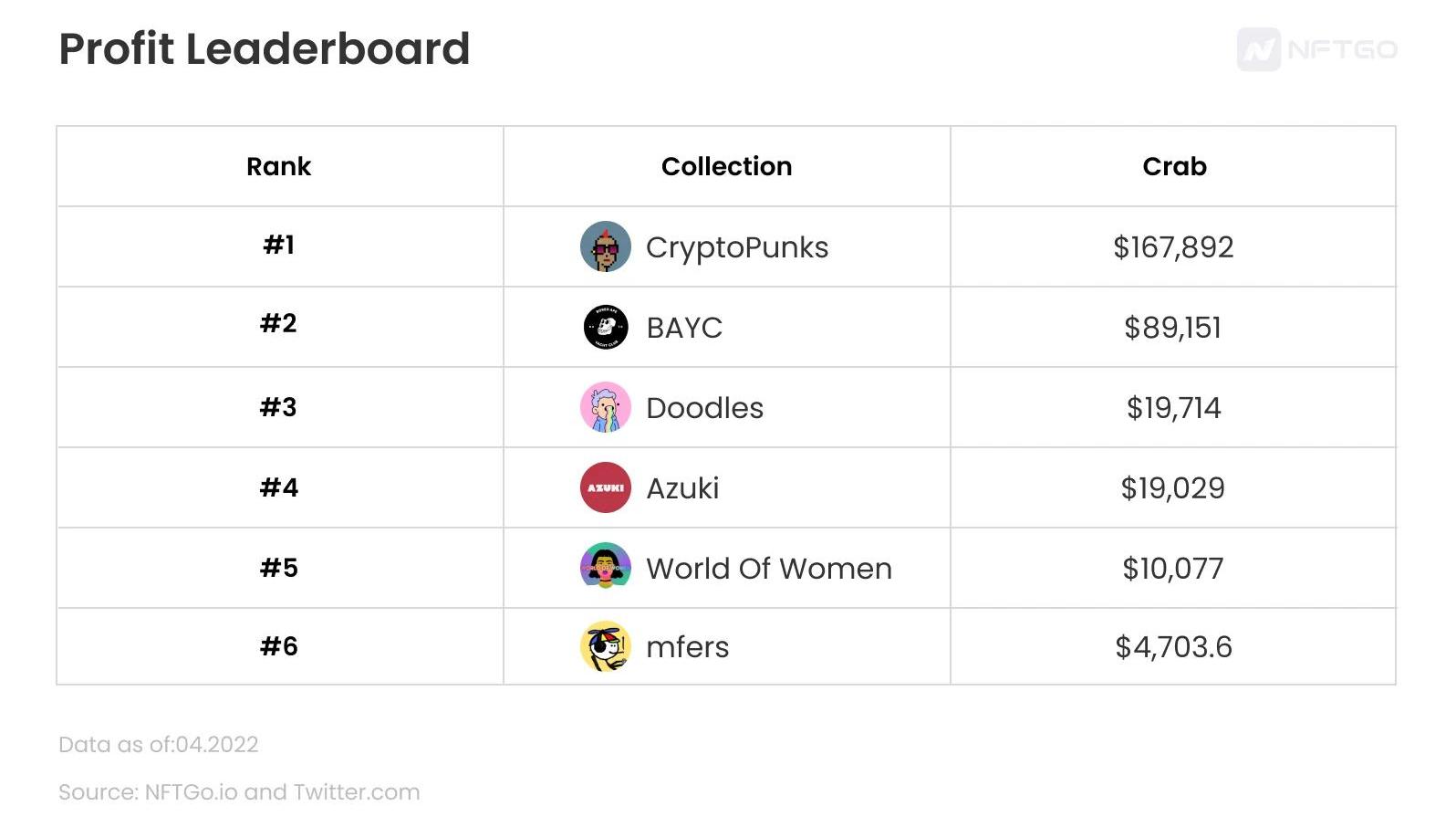Screen dimensions: 1456x827
Task: Click the red Azuki logo
Action: pos(606,487)
